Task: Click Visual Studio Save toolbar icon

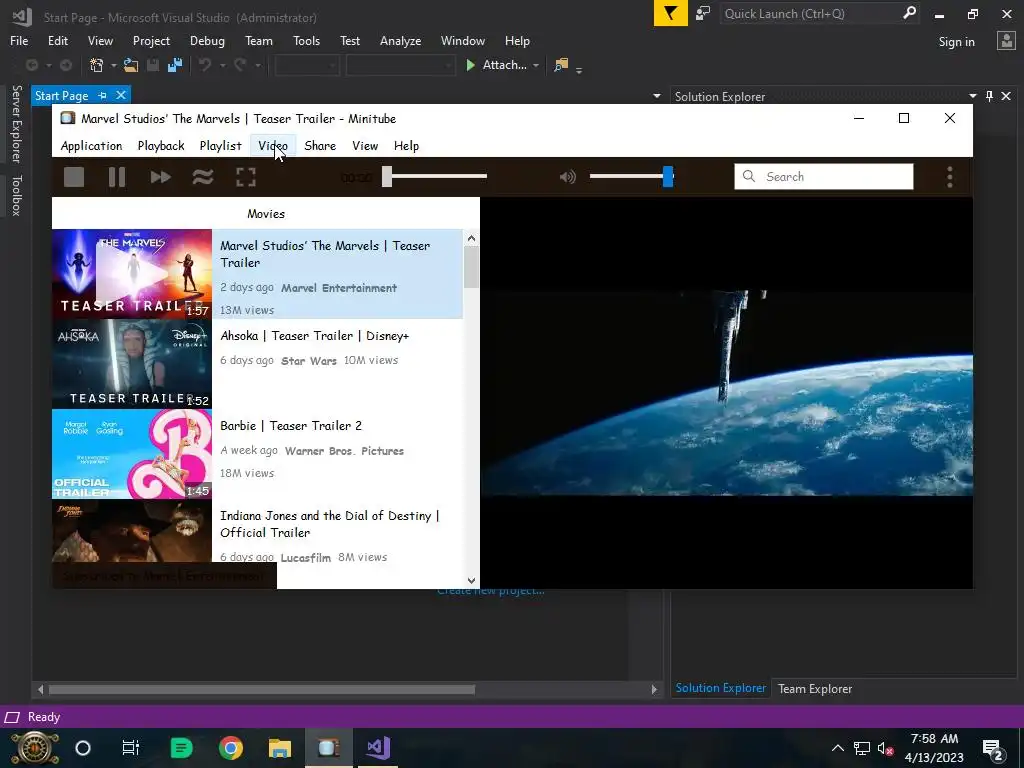Action: 153,65
